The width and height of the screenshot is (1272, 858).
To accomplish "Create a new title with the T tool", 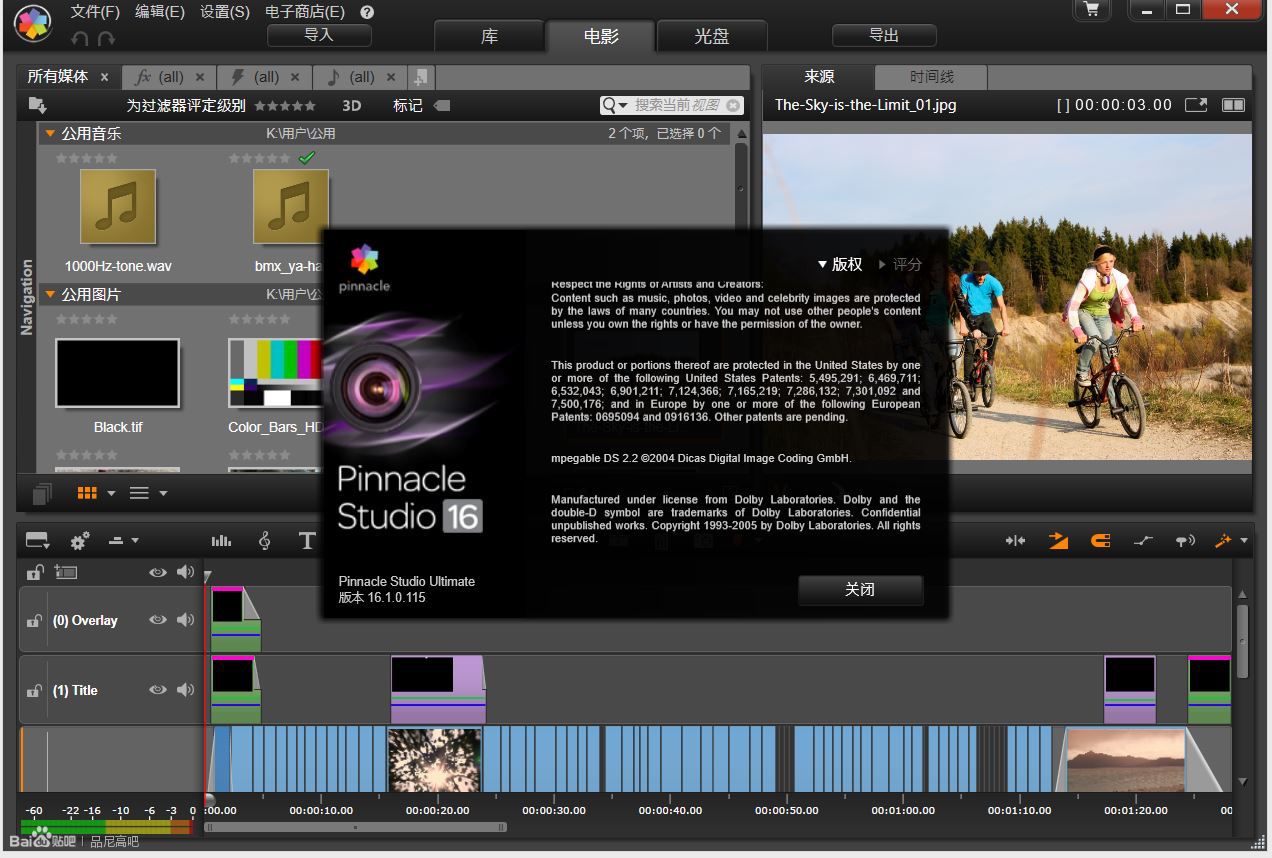I will [307, 540].
